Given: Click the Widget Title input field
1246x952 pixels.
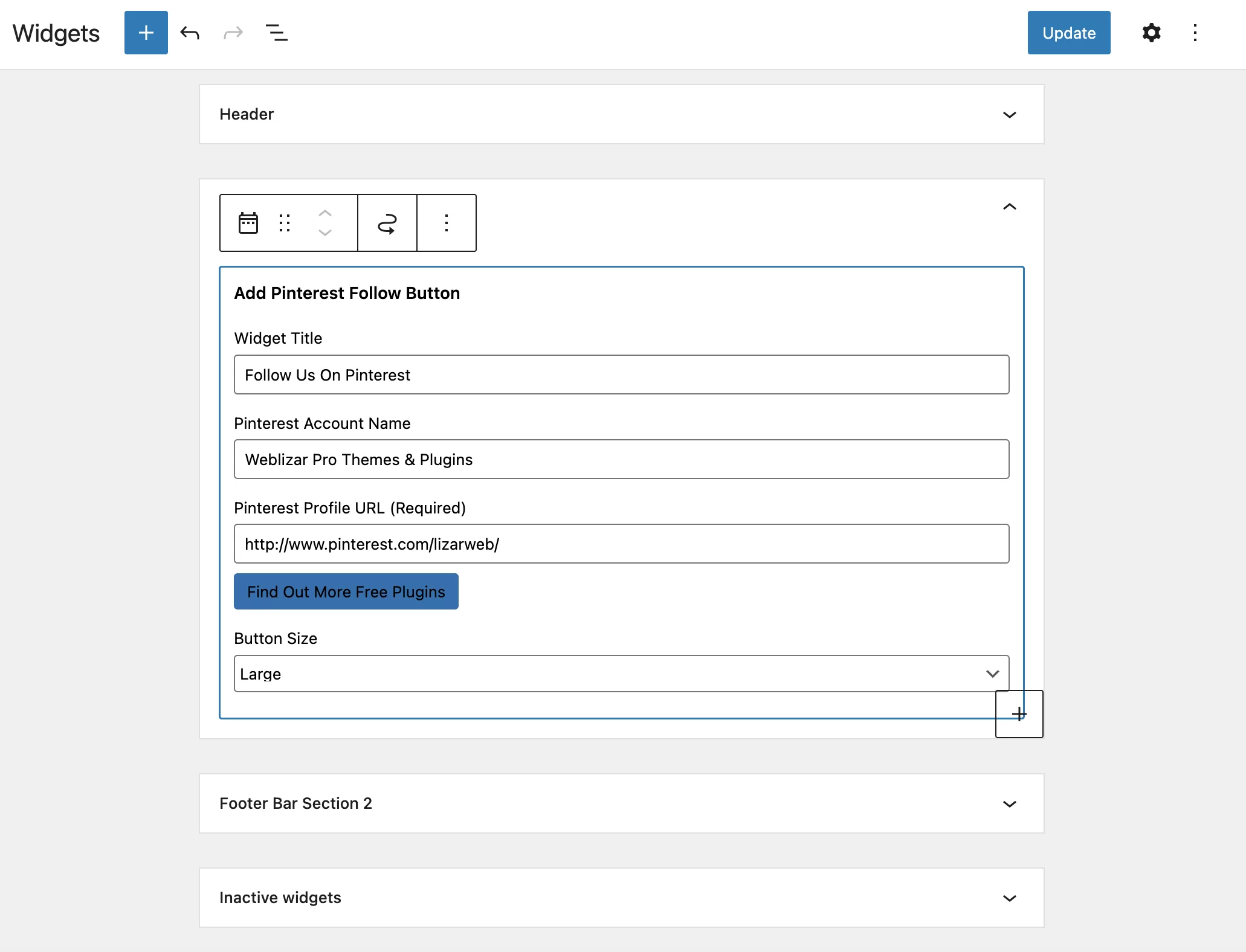Looking at the screenshot, I should (x=622, y=375).
